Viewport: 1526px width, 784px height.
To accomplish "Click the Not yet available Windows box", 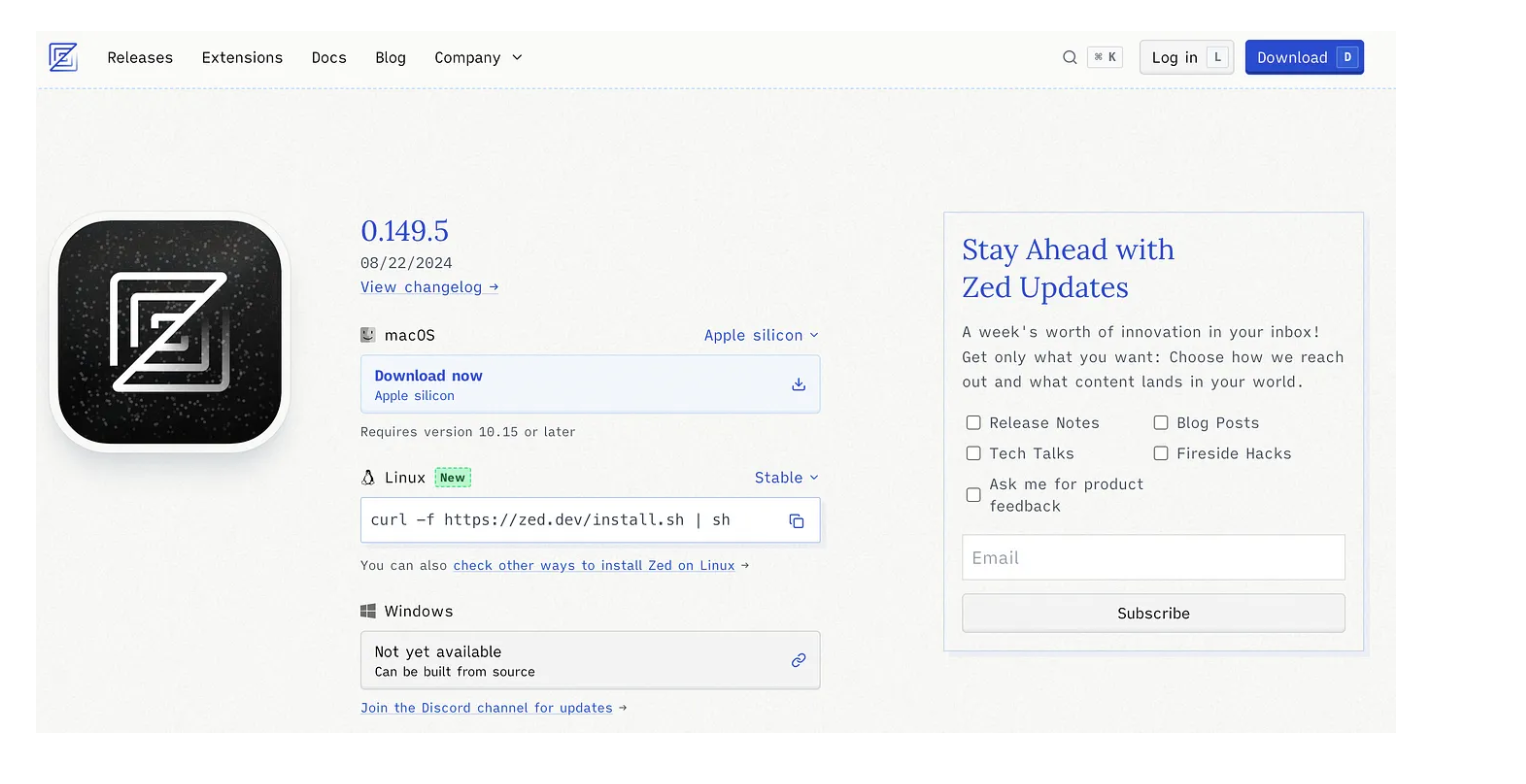I will click(590, 660).
